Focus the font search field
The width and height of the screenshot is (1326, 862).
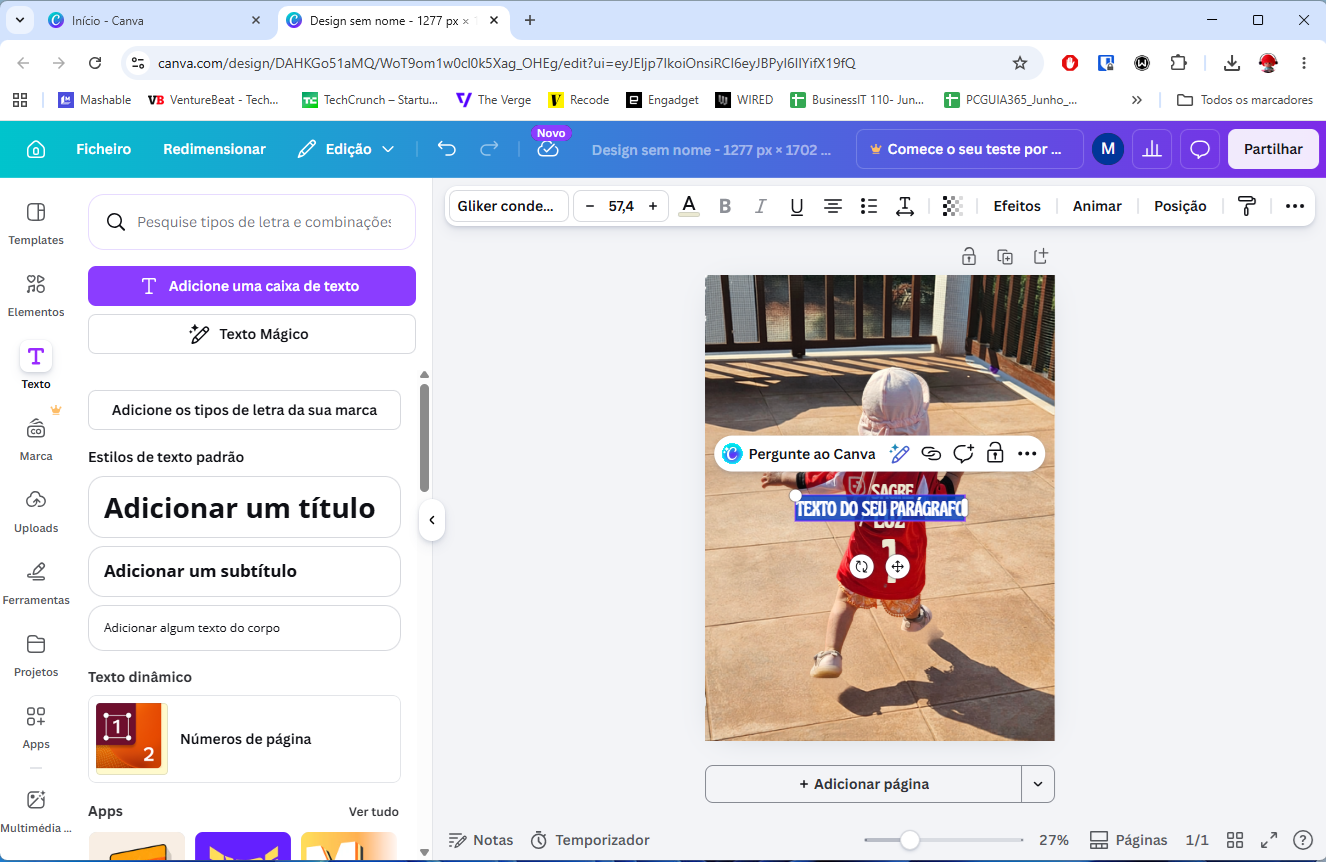[252, 222]
